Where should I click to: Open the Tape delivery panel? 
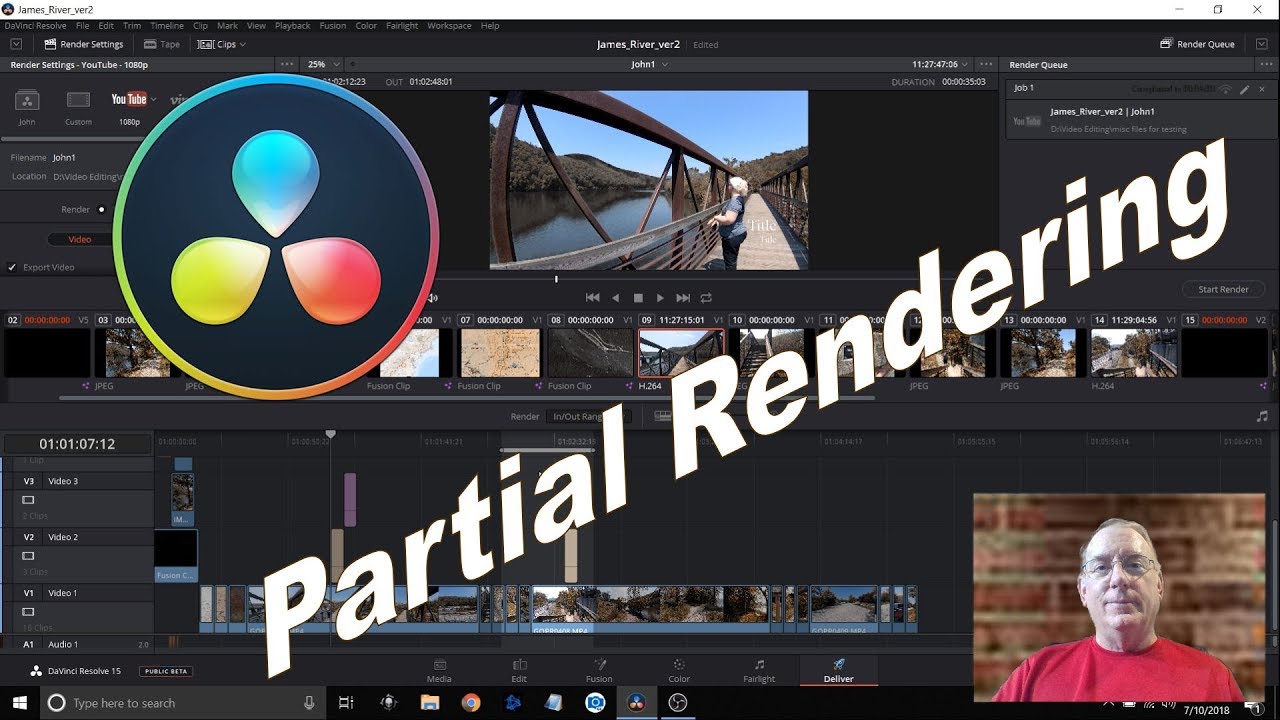coord(162,44)
